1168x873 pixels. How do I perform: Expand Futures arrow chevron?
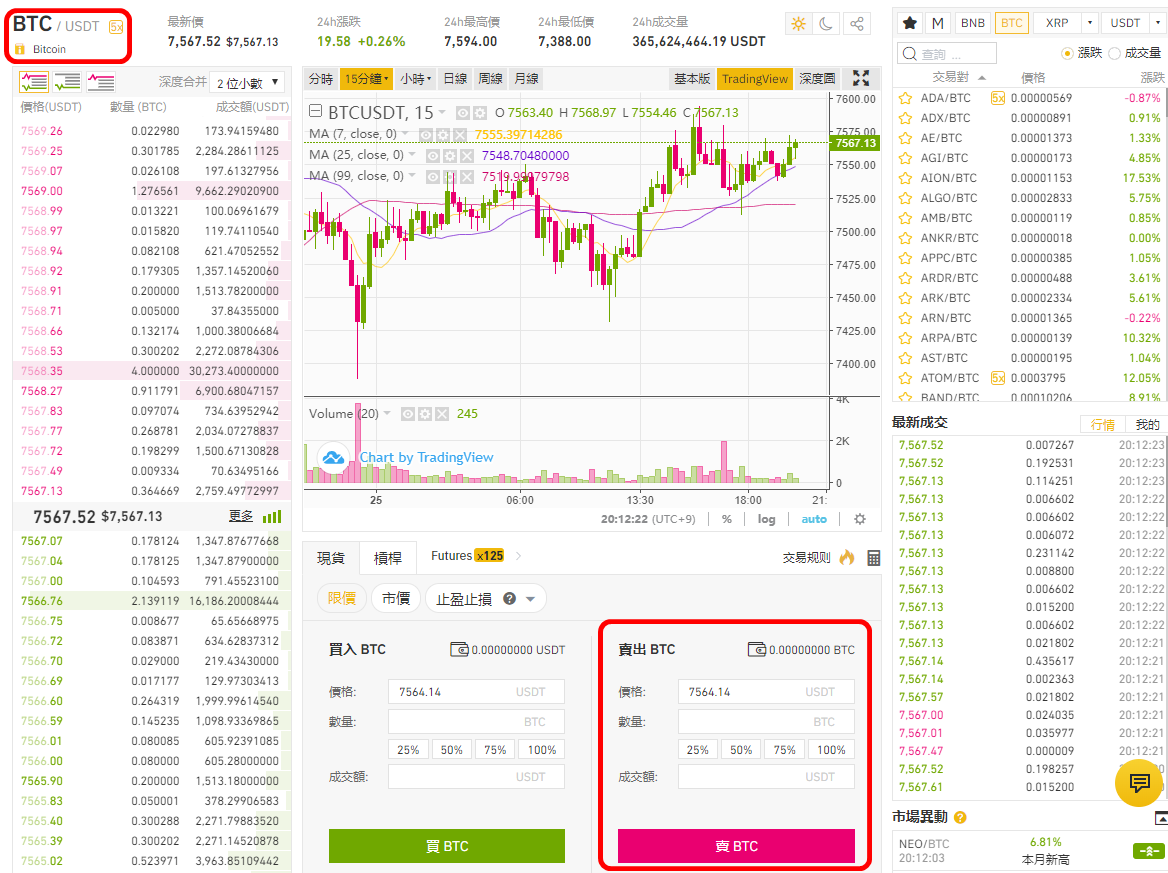tap(518, 556)
